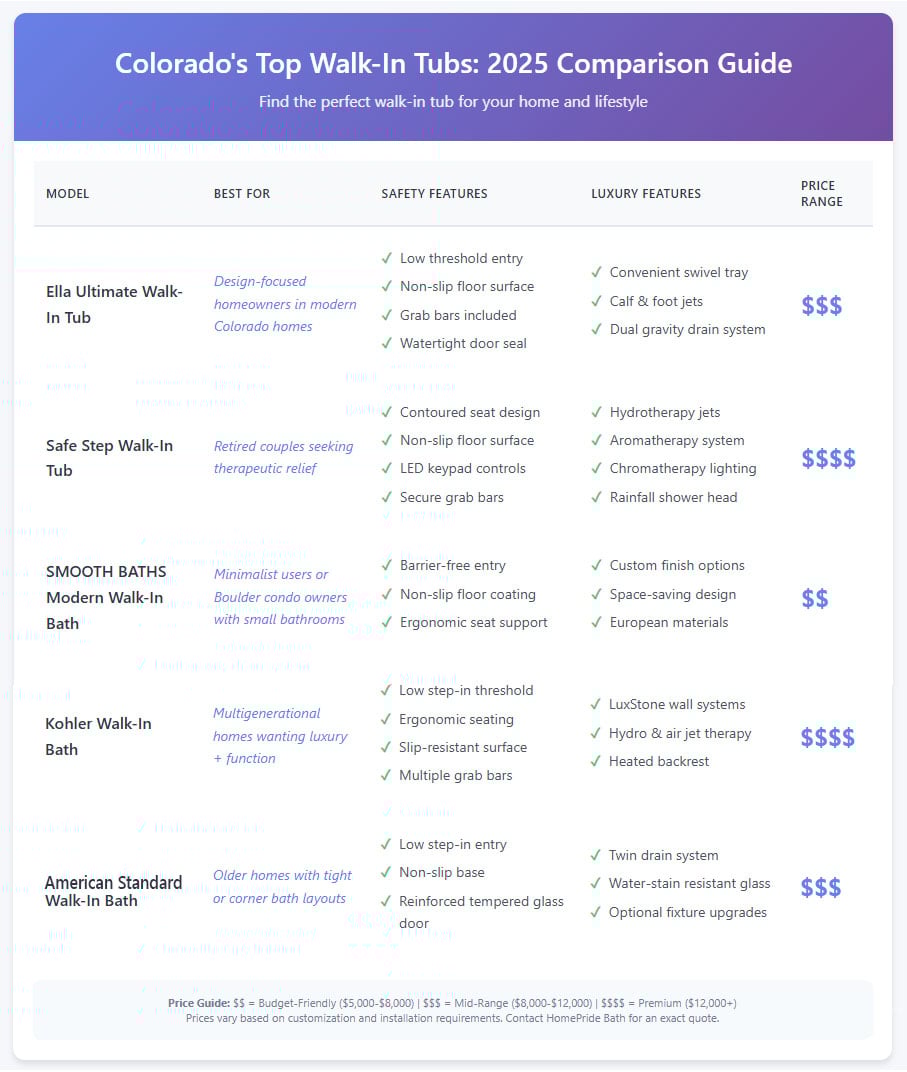Click the checkmark next to Hydrotherapy jets
This screenshot has width=907, height=1072.
[596, 412]
